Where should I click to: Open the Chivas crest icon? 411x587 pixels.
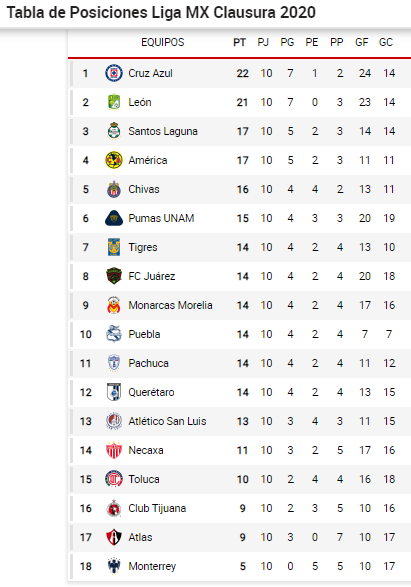[x=114, y=189]
